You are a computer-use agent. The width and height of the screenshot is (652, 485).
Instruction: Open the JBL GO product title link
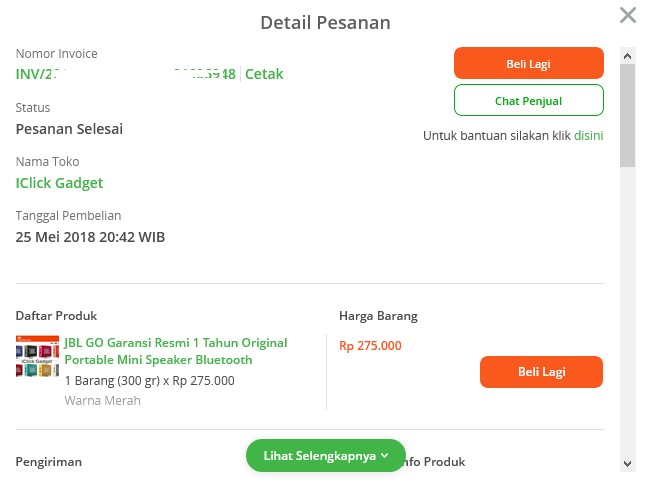coord(176,351)
